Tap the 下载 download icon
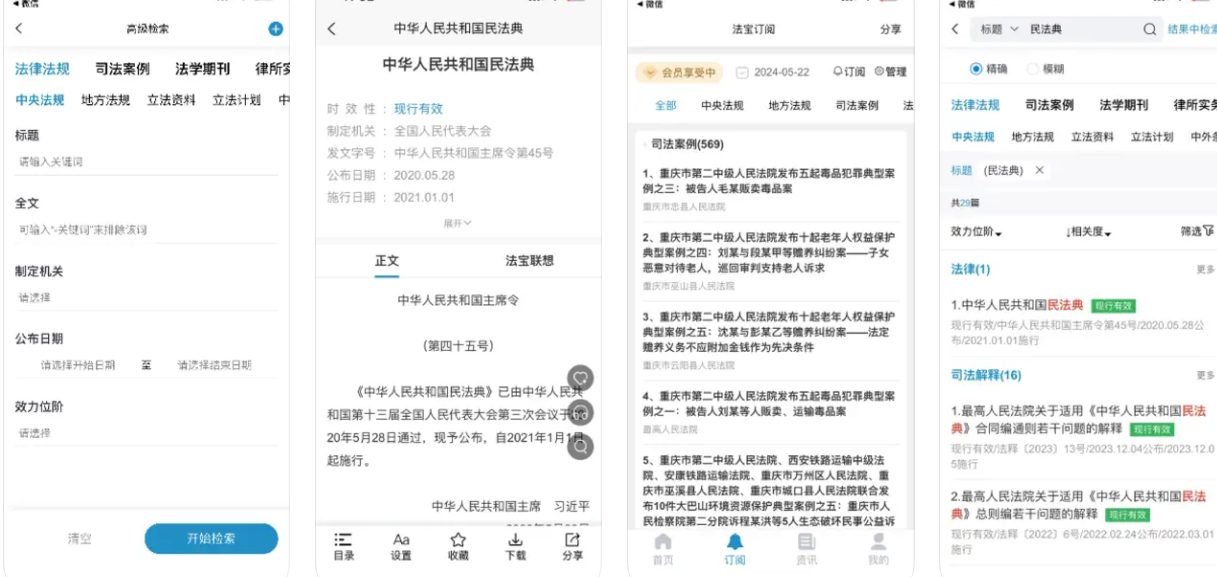Screen dimensions: 1217x577 [x=515, y=546]
